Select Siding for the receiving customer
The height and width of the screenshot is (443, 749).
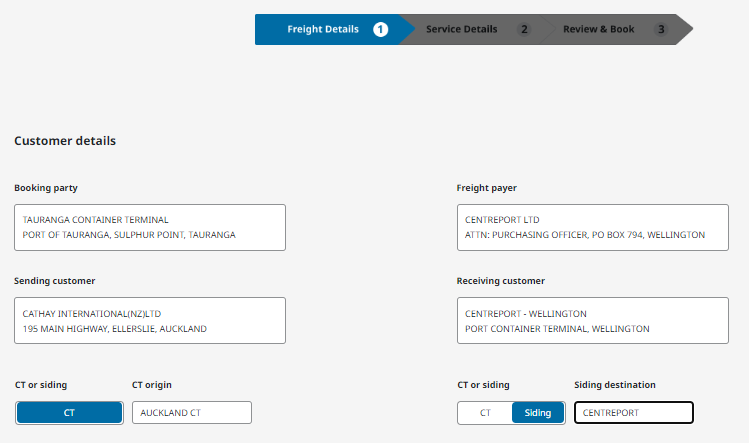click(x=538, y=412)
